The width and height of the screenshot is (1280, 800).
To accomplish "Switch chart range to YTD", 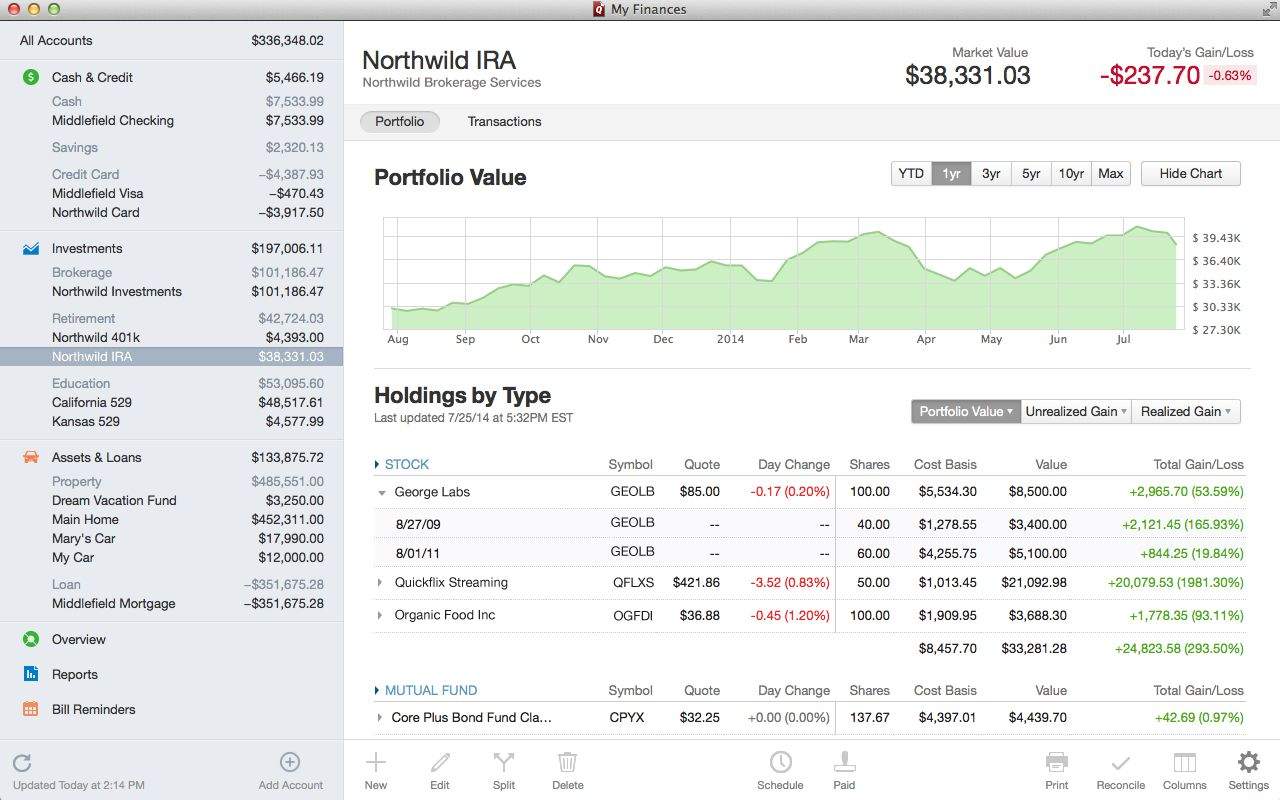I will point(911,174).
